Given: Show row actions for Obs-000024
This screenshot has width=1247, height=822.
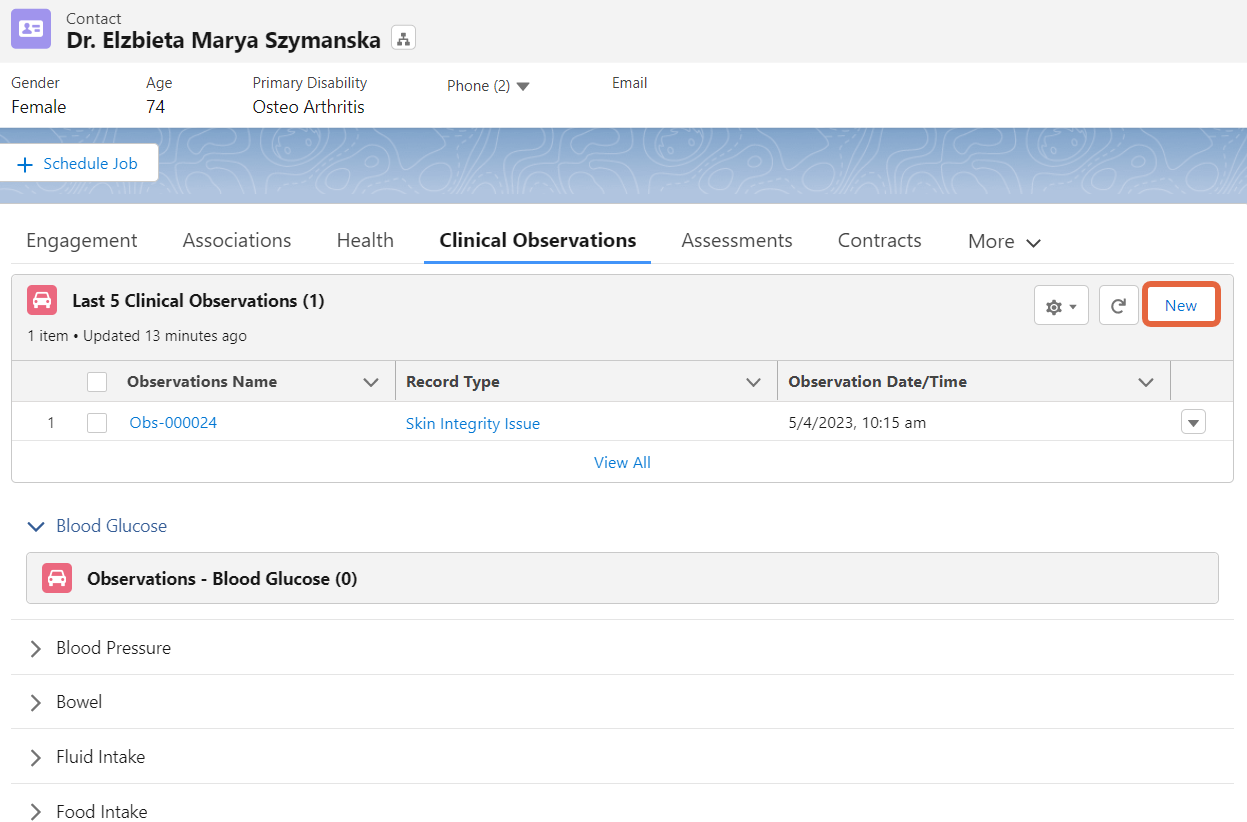Looking at the screenshot, I should click(1193, 422).
